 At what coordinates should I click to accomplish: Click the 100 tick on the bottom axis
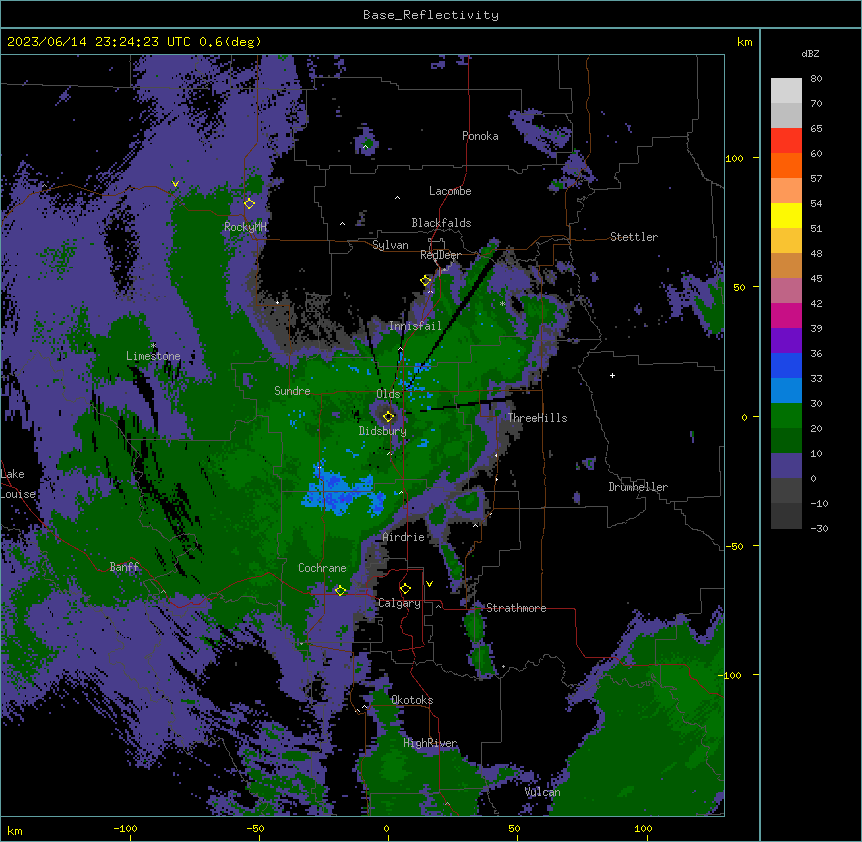643,828
